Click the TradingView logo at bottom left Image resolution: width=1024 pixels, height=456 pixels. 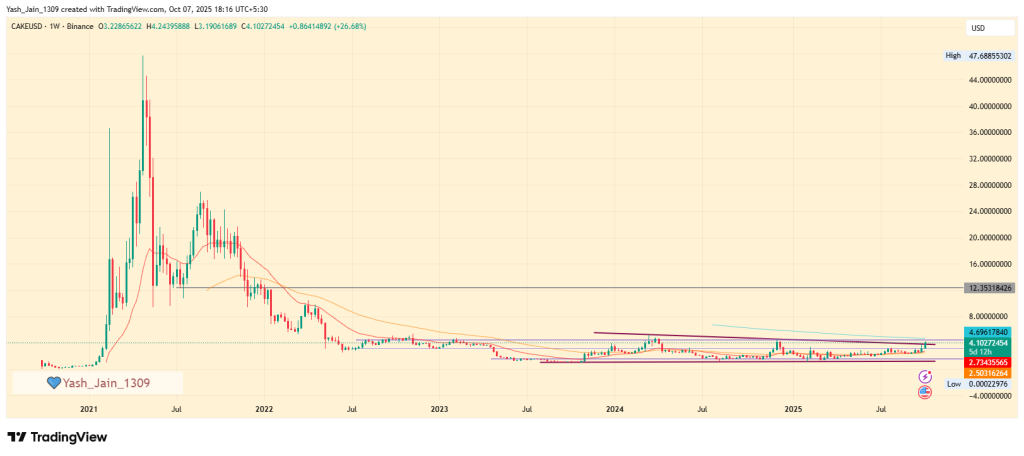[57, 437]
